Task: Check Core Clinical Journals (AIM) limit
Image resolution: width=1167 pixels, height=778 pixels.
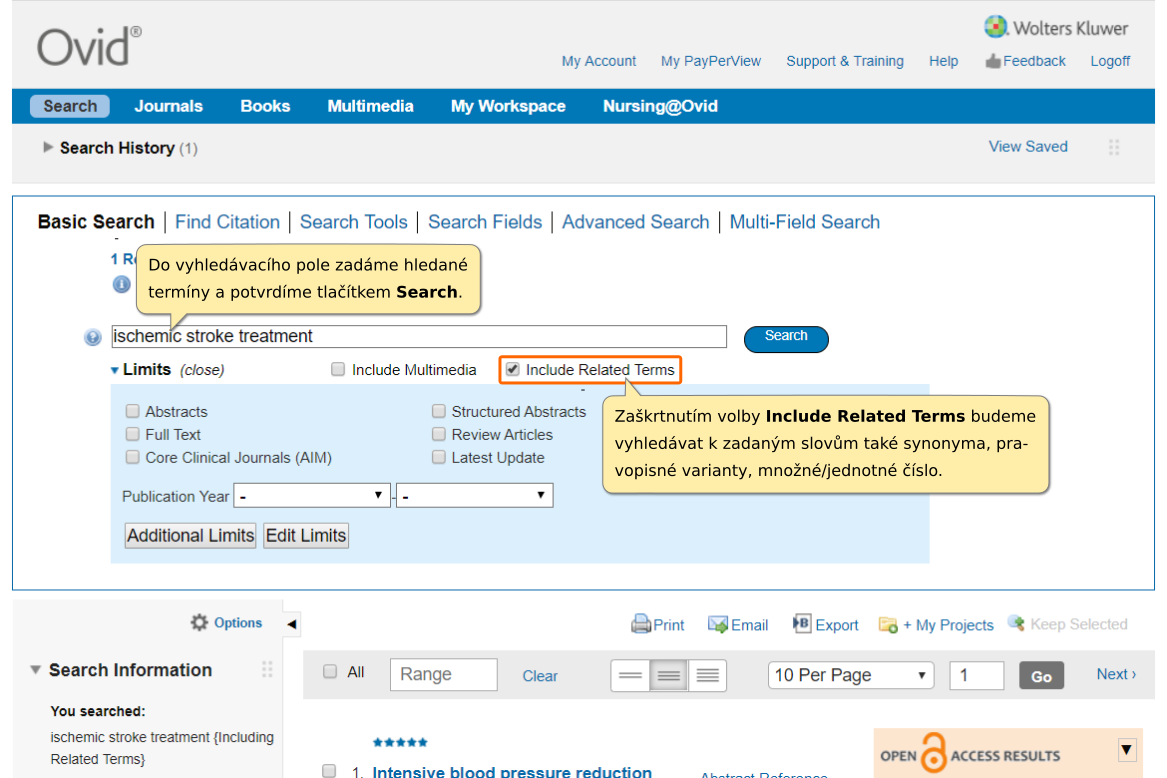Action: (x=132, y=457)
